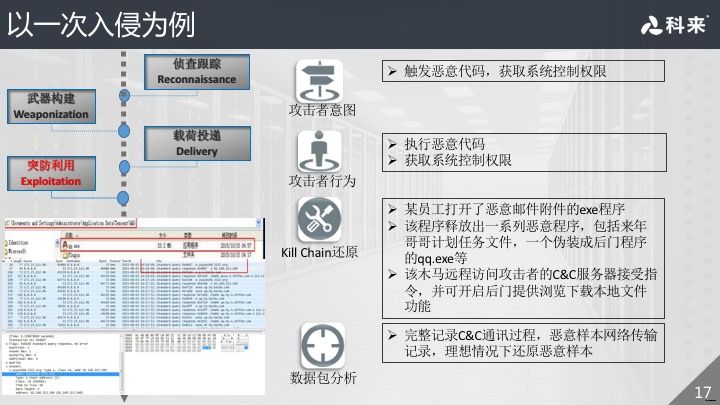Image resolution: width=720 pixels, height=405 pixels.
Task: Click the 攻击者行为 label
Action: [322, 181]
